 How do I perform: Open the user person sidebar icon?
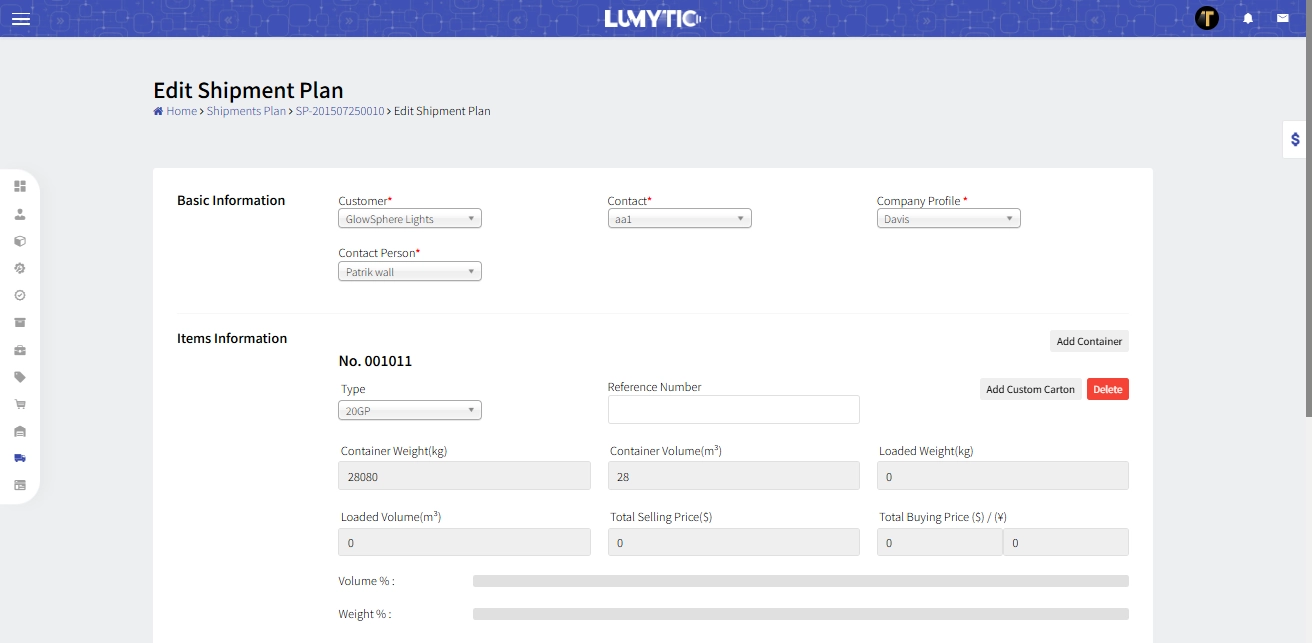pyautogui.click(x=20, y=214)
